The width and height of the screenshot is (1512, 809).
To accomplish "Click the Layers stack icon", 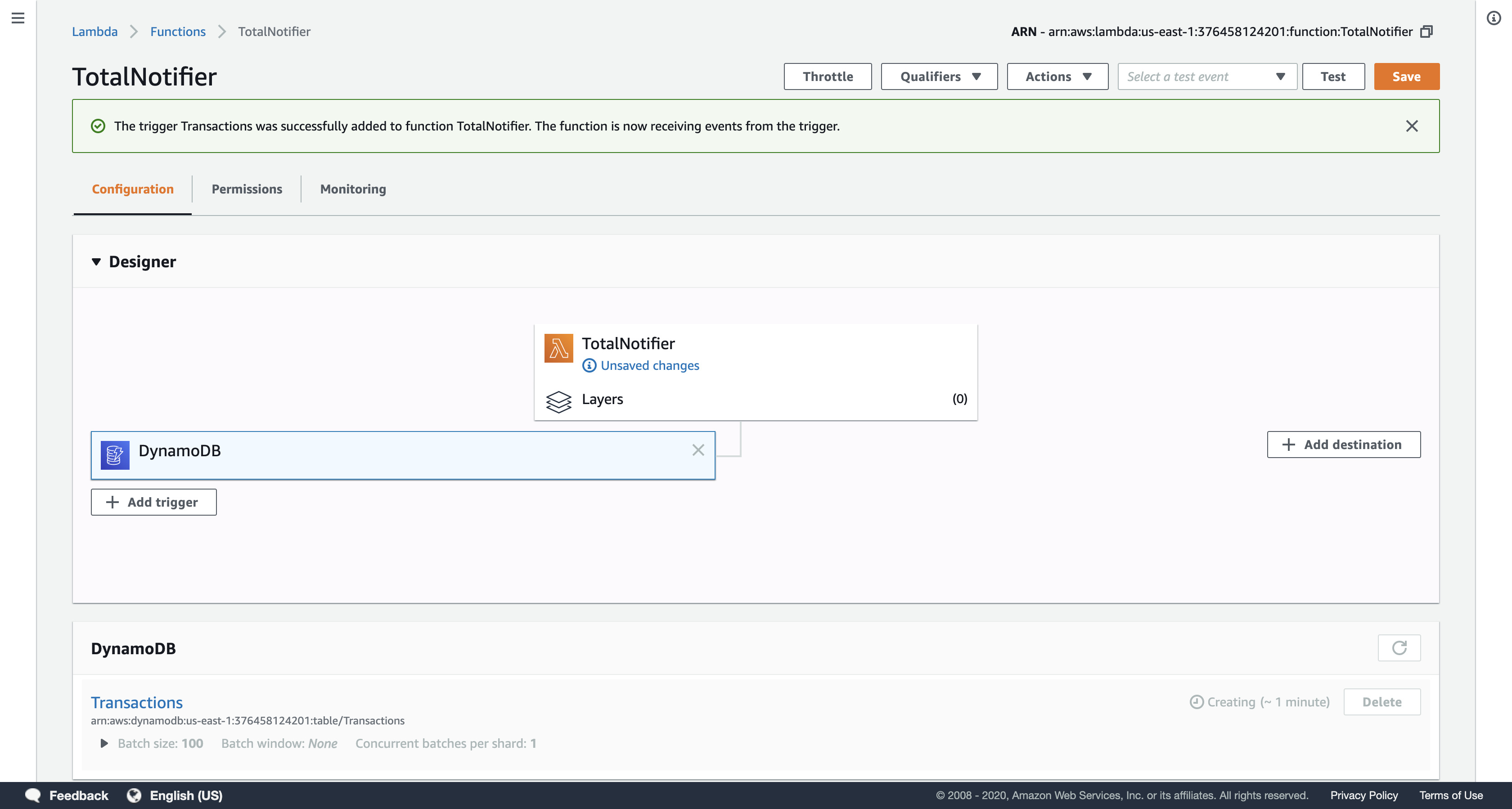I will (x=558, y=401).
